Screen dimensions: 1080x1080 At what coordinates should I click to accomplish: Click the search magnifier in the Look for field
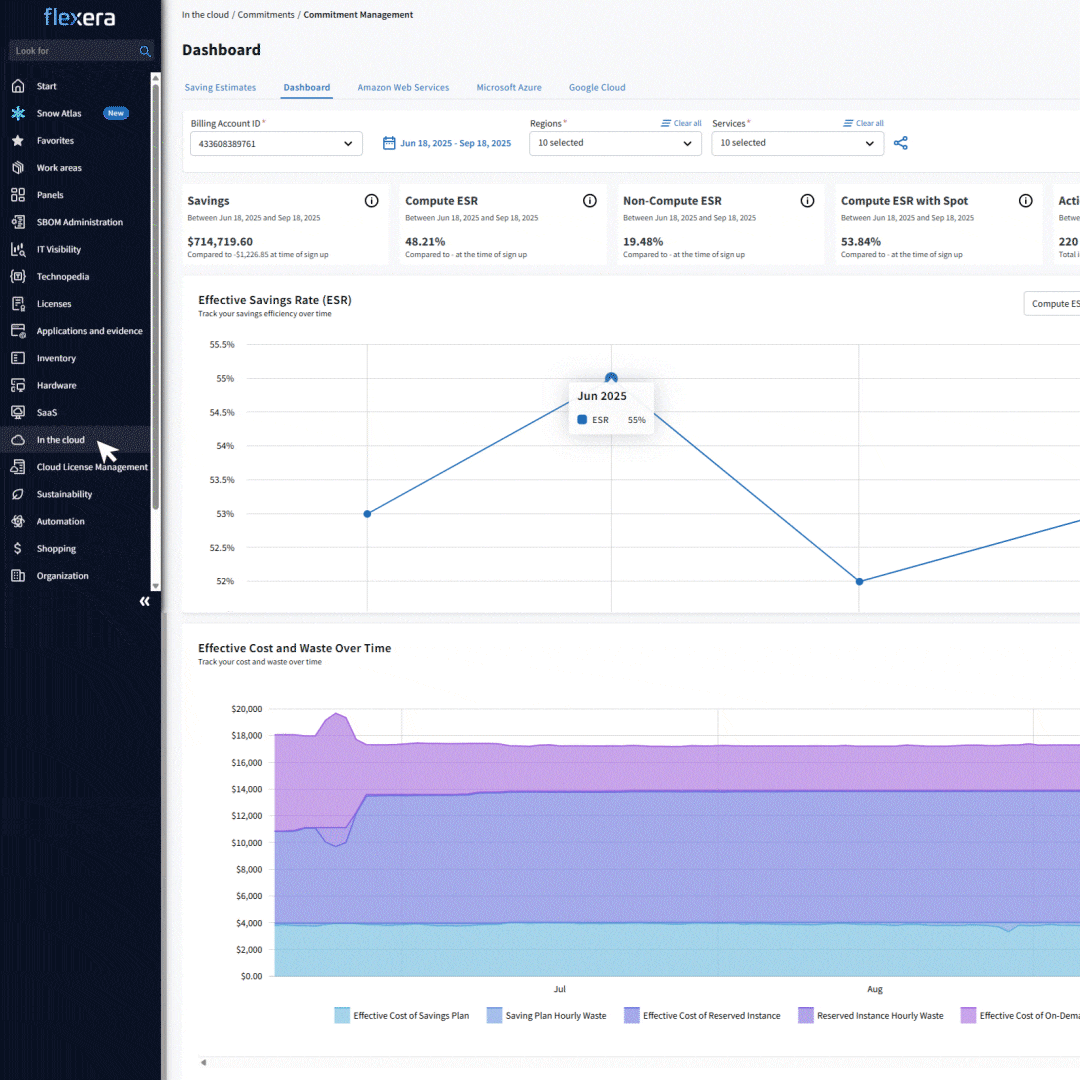[145, 50]
